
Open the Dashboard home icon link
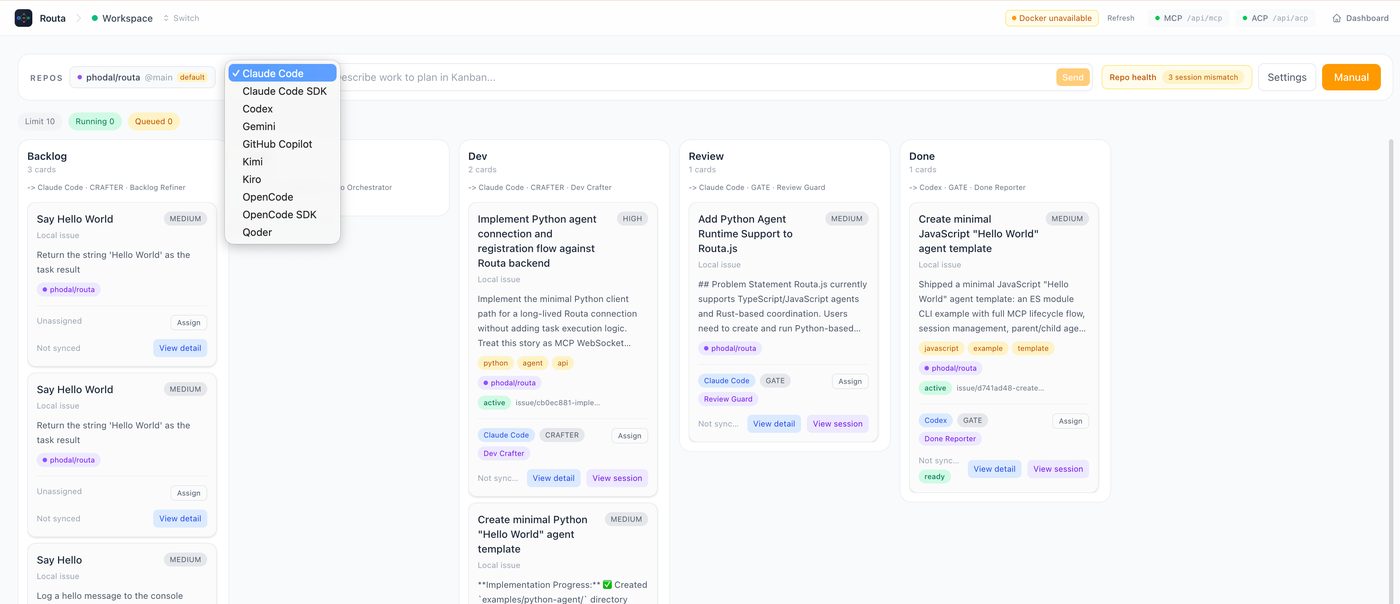pyautogui.click(x=1361, y=18)
